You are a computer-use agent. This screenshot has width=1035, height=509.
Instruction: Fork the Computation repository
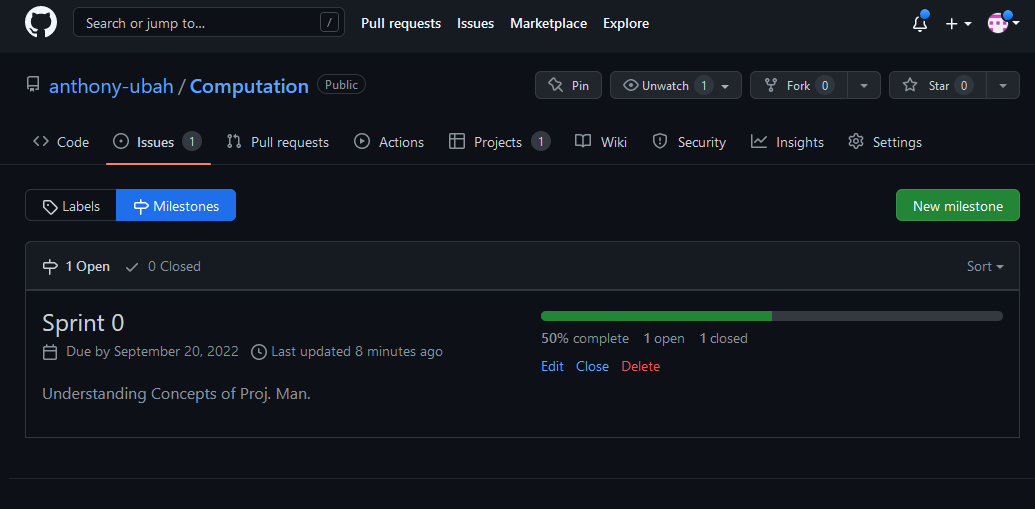[x=798, y=86]
